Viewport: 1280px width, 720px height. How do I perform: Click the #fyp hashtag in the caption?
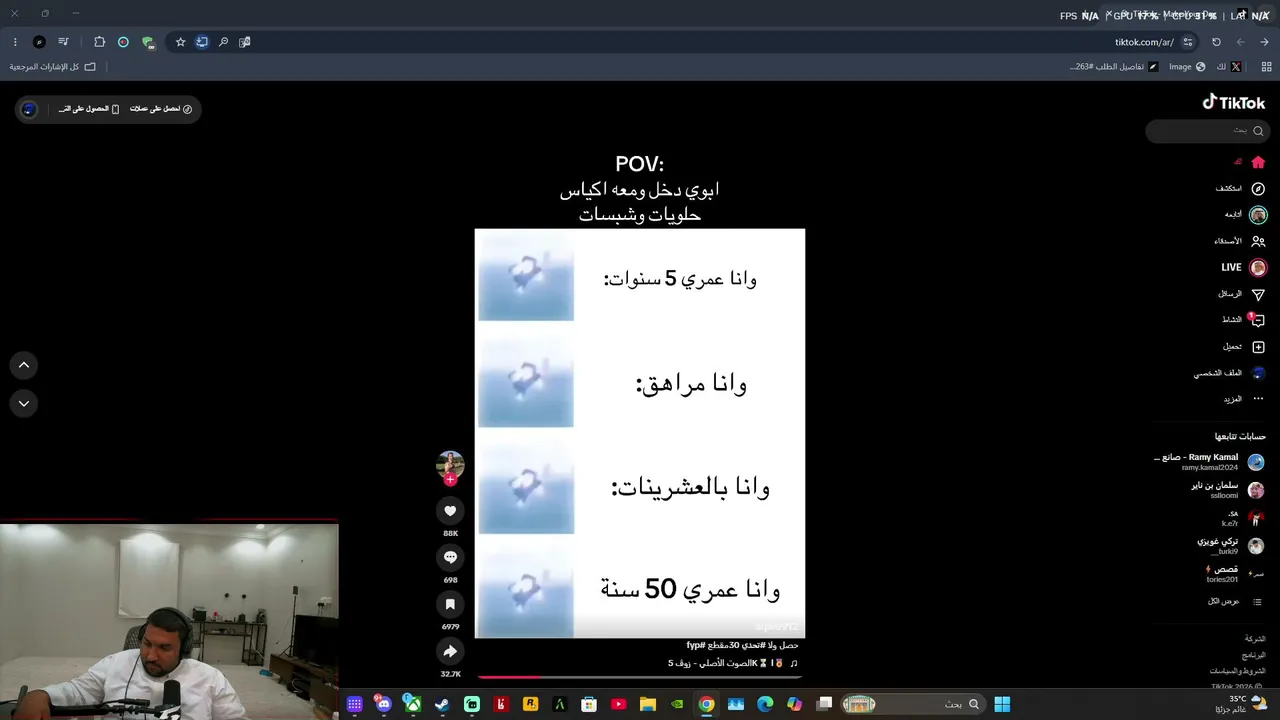point(696,646)
